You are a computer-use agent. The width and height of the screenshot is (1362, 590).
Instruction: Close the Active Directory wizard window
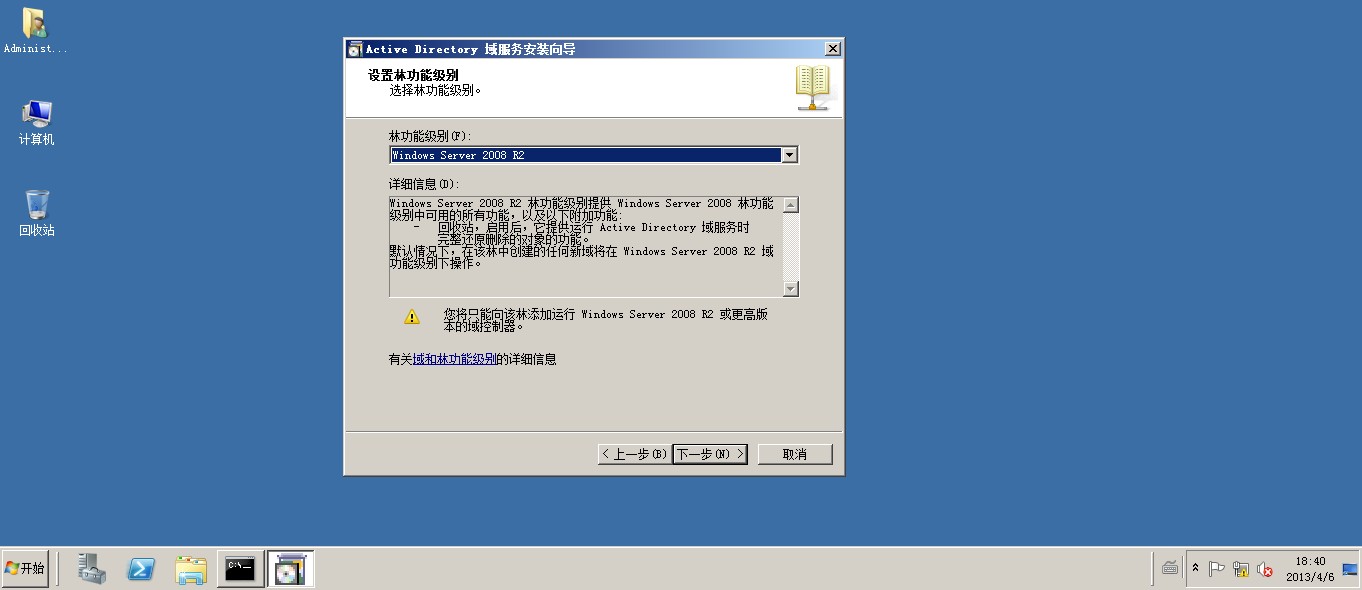832,49
